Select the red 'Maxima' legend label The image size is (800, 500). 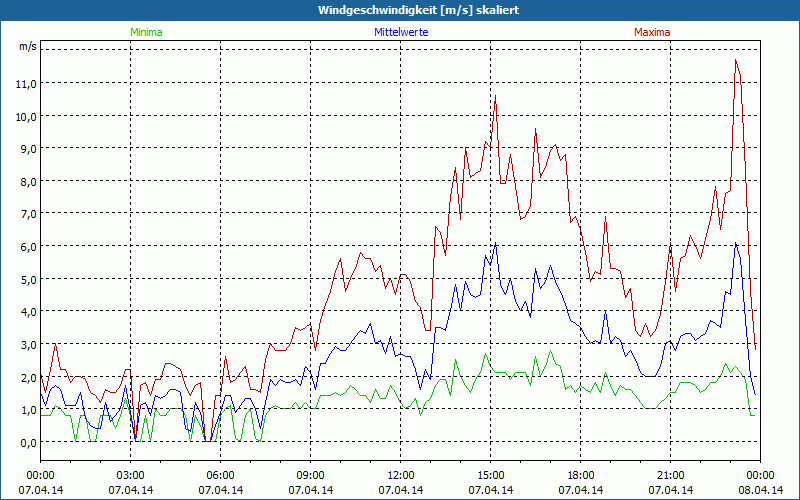(652, 32)
